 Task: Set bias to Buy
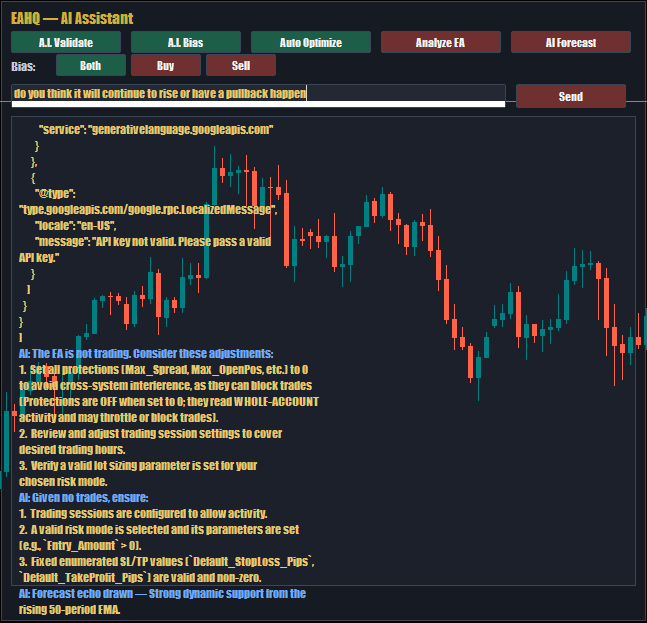tap(166, 65)
